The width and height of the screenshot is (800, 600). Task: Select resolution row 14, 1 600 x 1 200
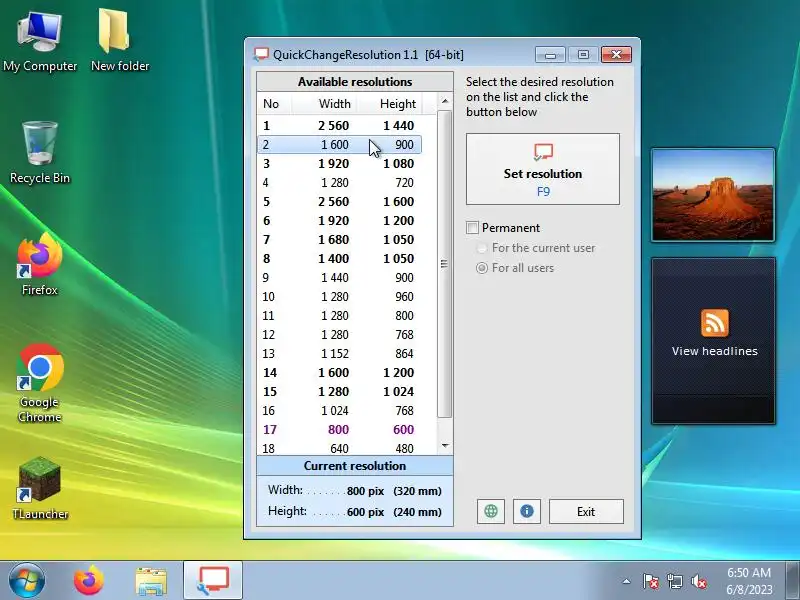click(x=339, y=372)
